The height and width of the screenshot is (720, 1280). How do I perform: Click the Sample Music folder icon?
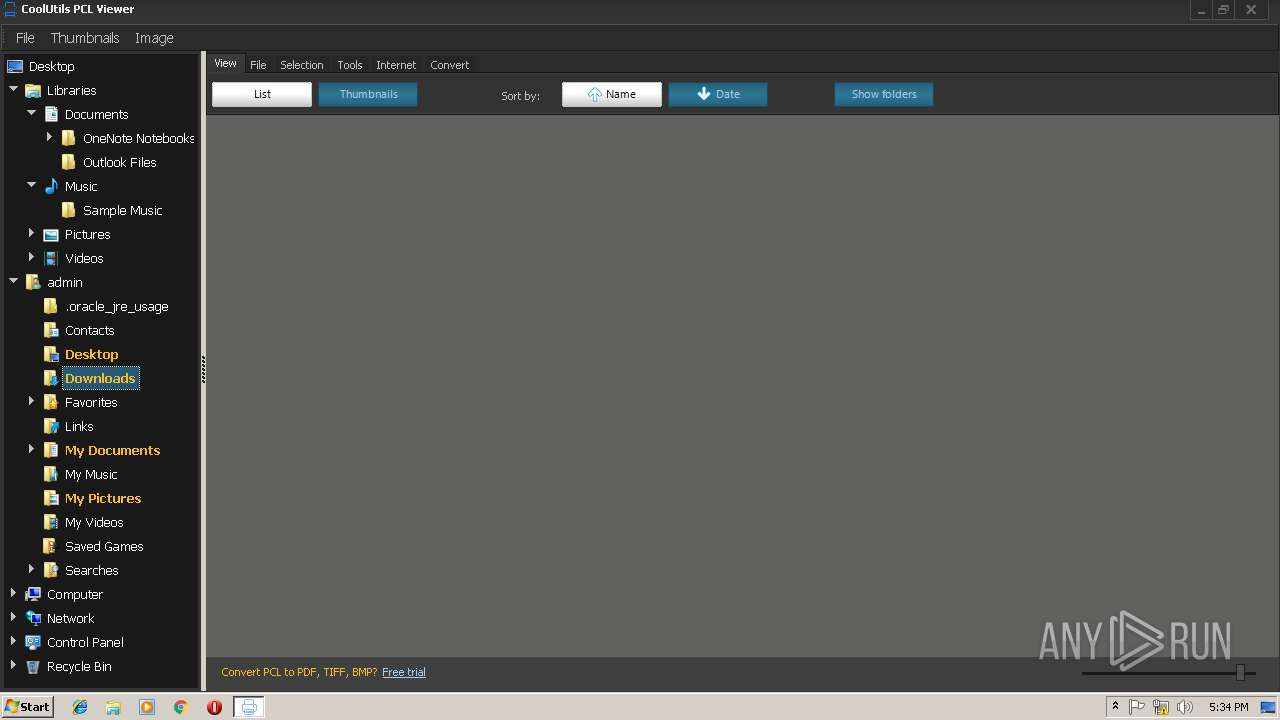click(x=69, y=210)
